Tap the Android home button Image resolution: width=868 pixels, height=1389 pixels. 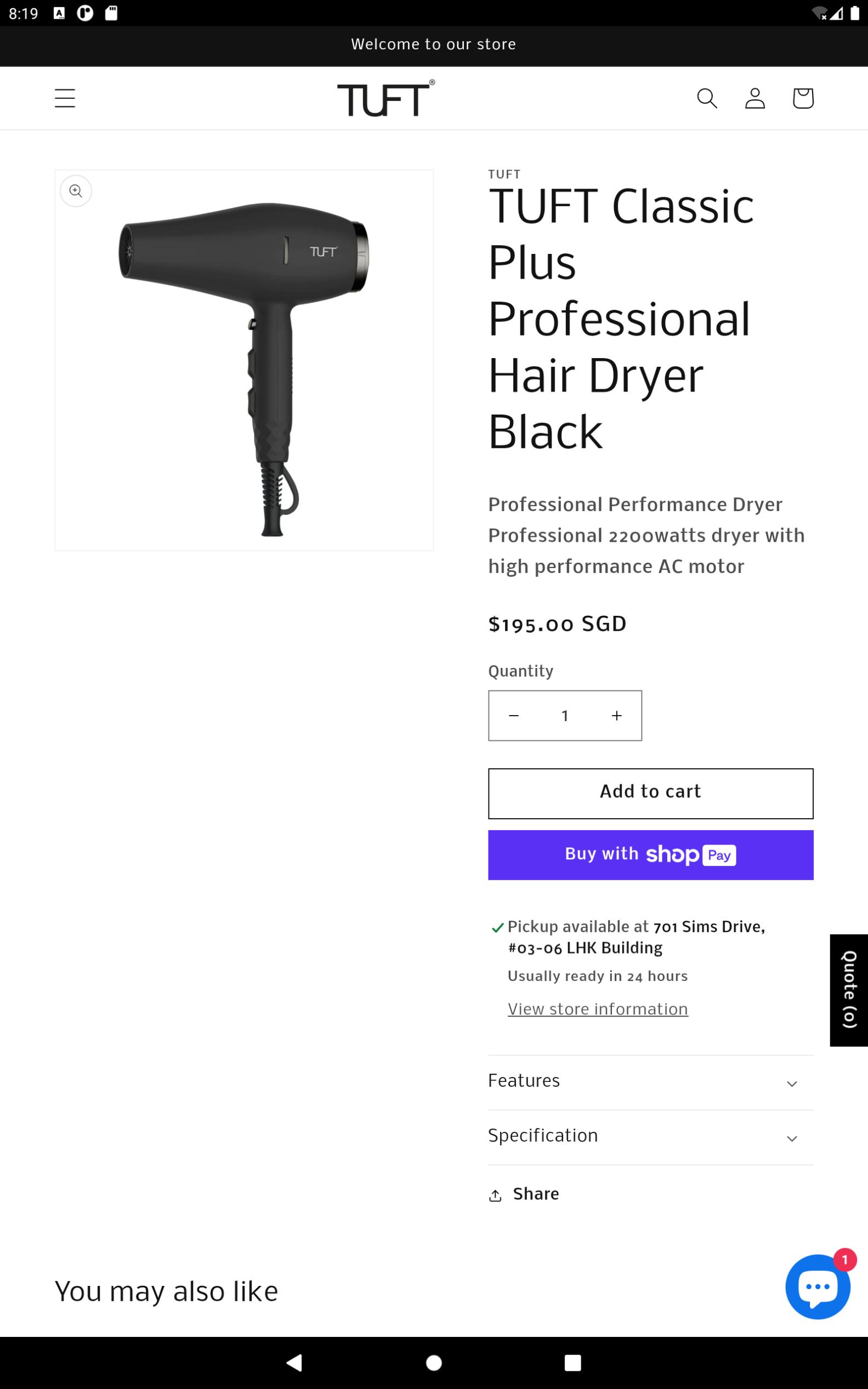point(434,1363)
